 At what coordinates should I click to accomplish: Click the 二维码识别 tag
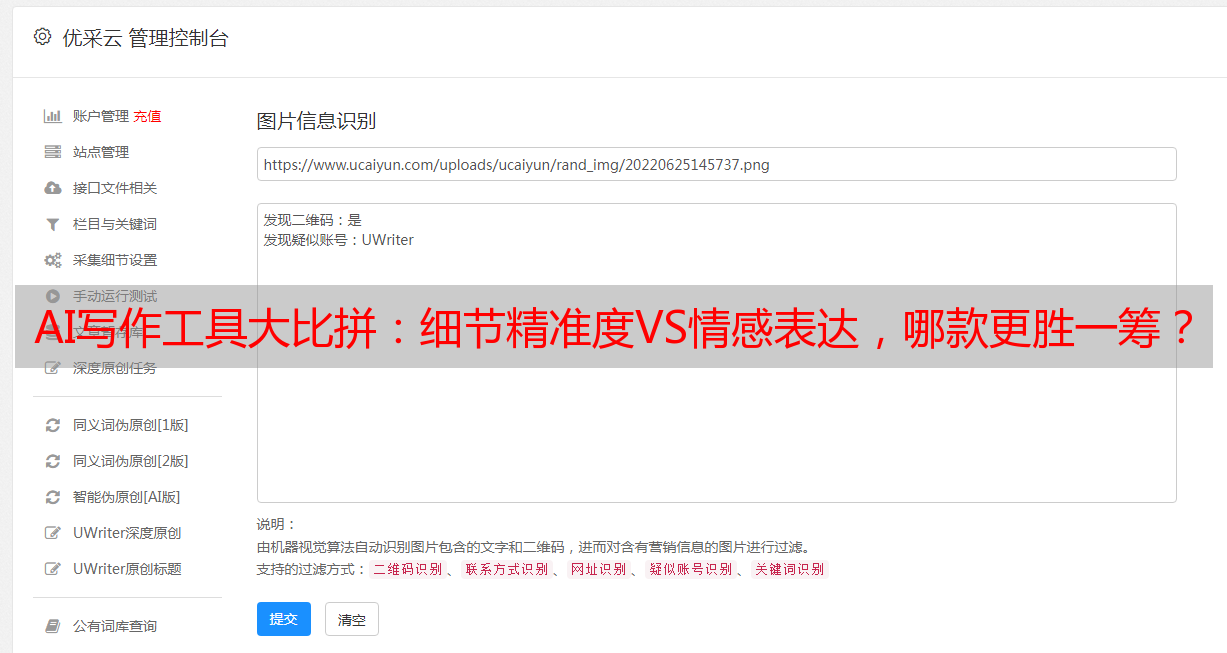(x=407, y=570)
